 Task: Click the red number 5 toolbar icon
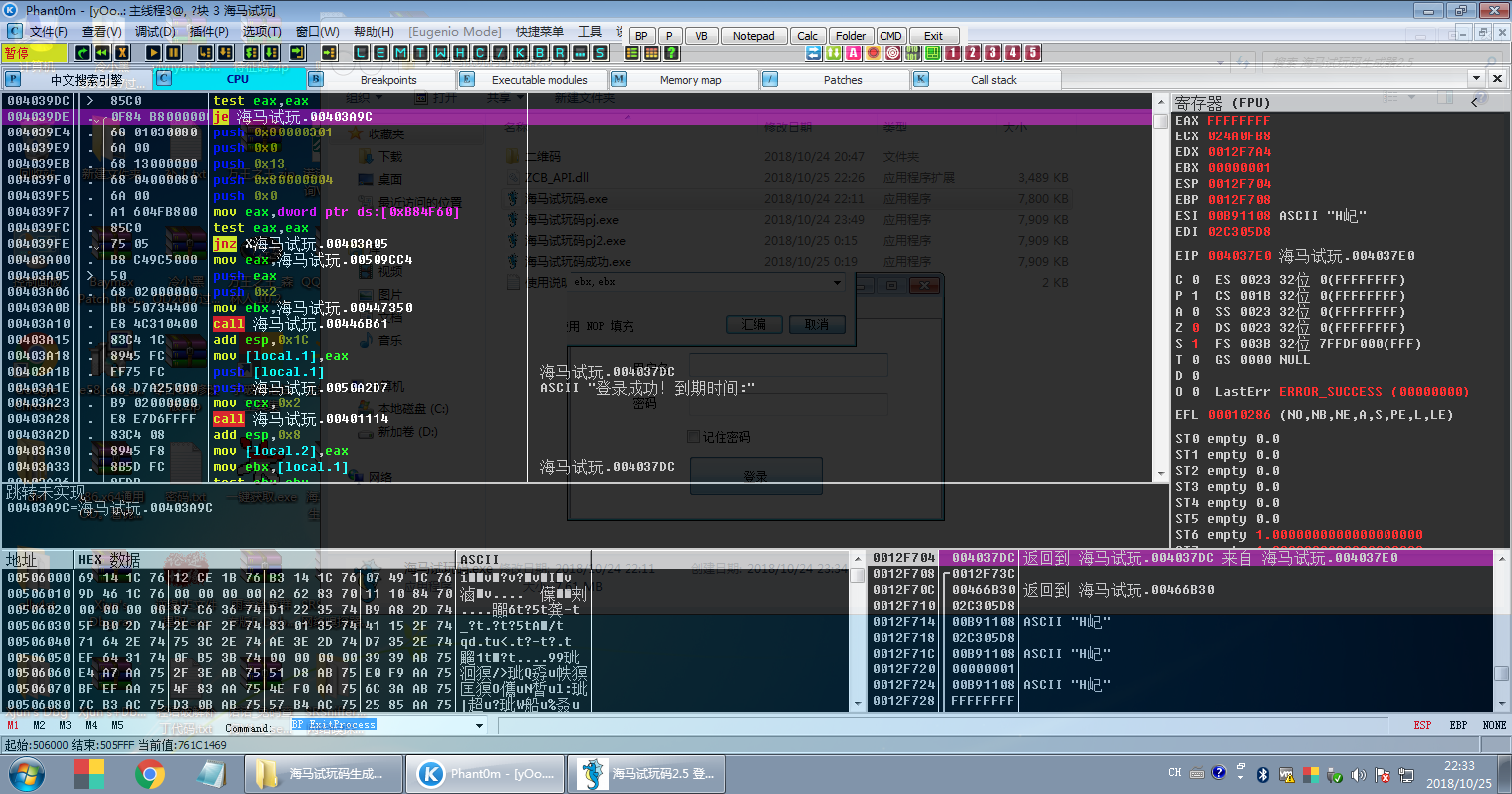(1033, 52)
